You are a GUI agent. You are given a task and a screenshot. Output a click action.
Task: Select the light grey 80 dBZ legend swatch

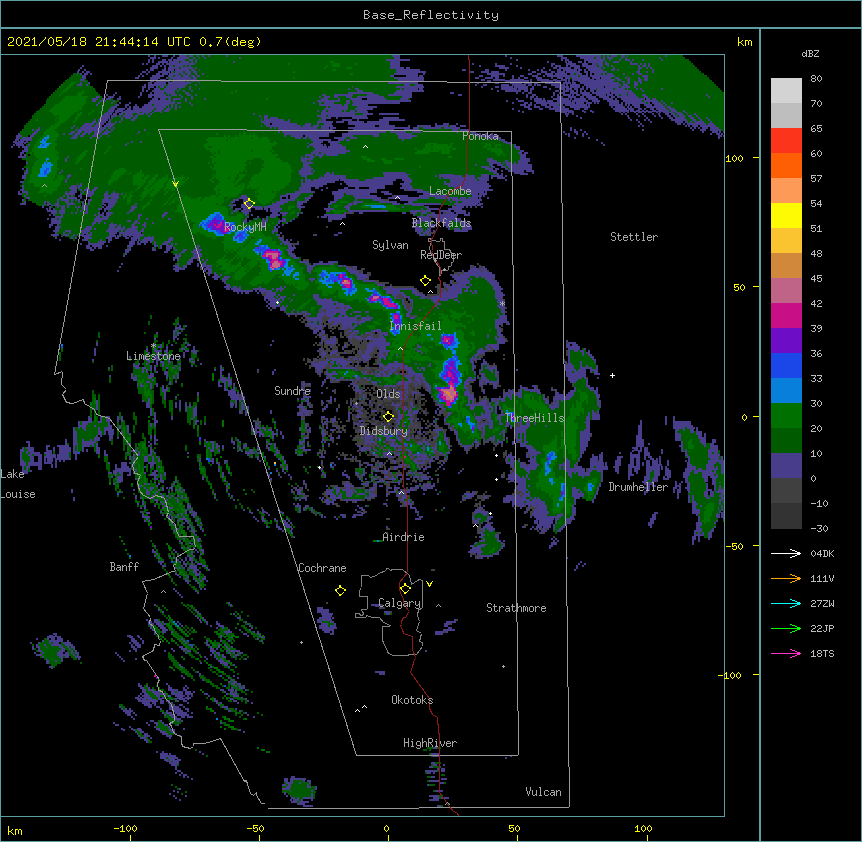pos(786,91)
